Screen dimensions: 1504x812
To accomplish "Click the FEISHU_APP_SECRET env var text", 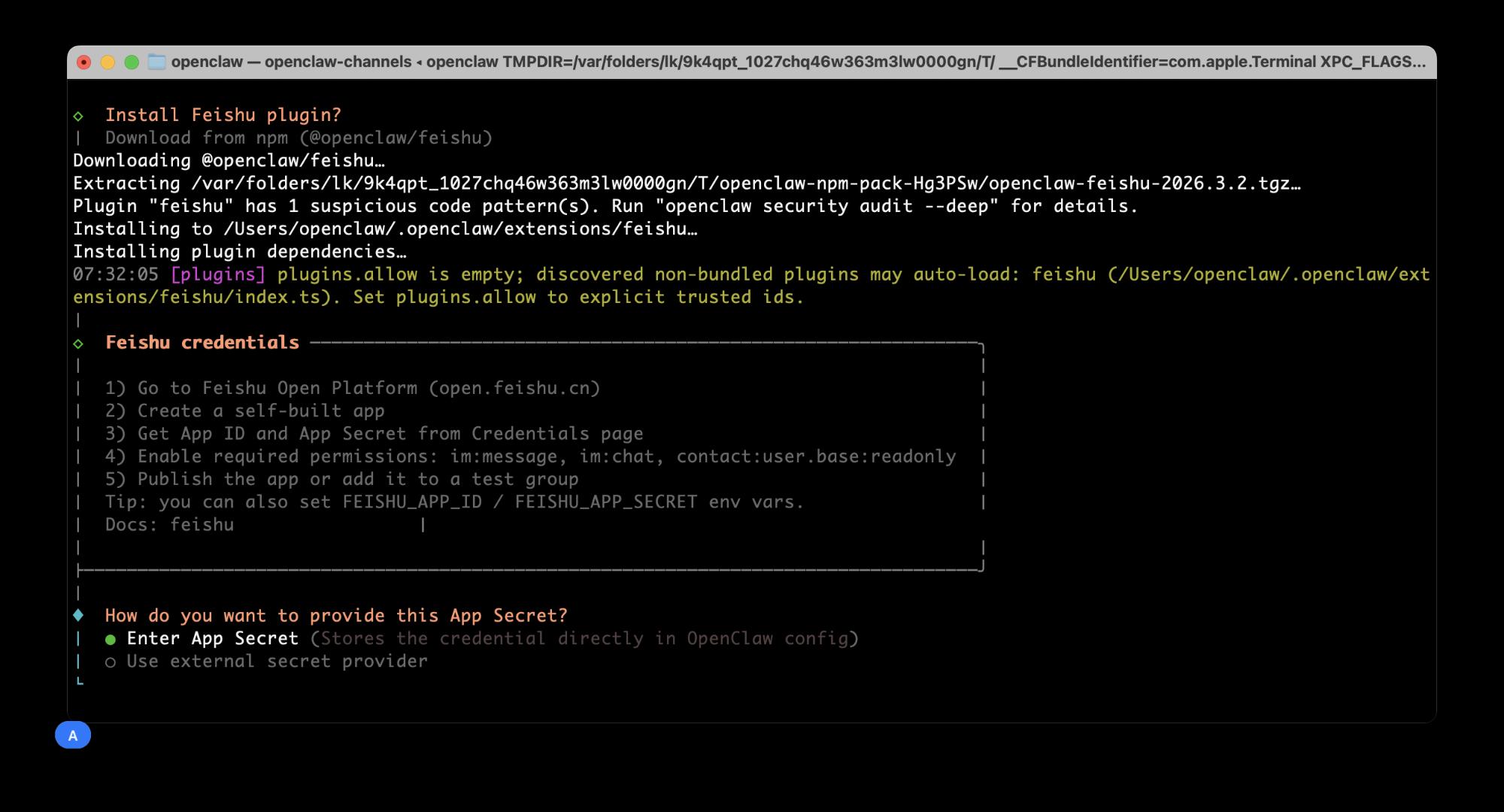I will (x=605, y=501).
